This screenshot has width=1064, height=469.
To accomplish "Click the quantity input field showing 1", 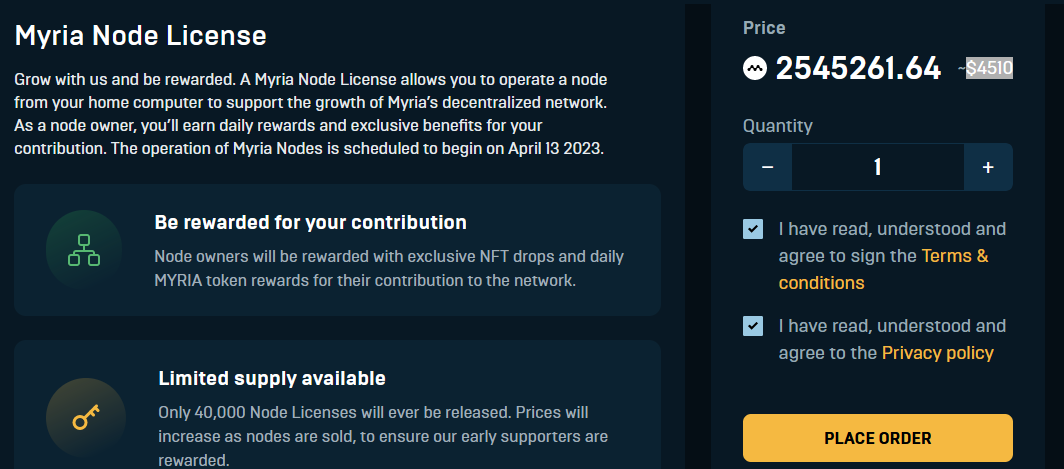I will [877, 167].
